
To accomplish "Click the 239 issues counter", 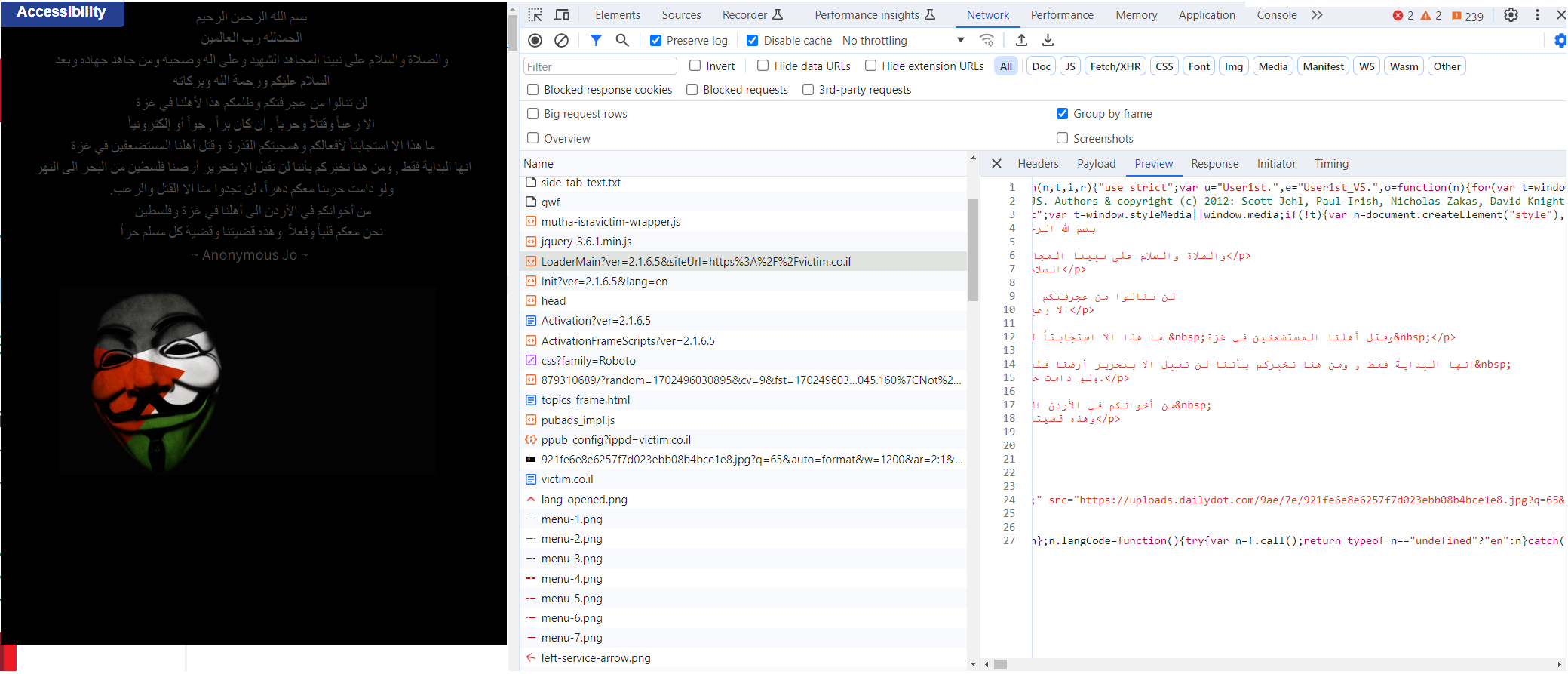I will [x=1467, y=16].
